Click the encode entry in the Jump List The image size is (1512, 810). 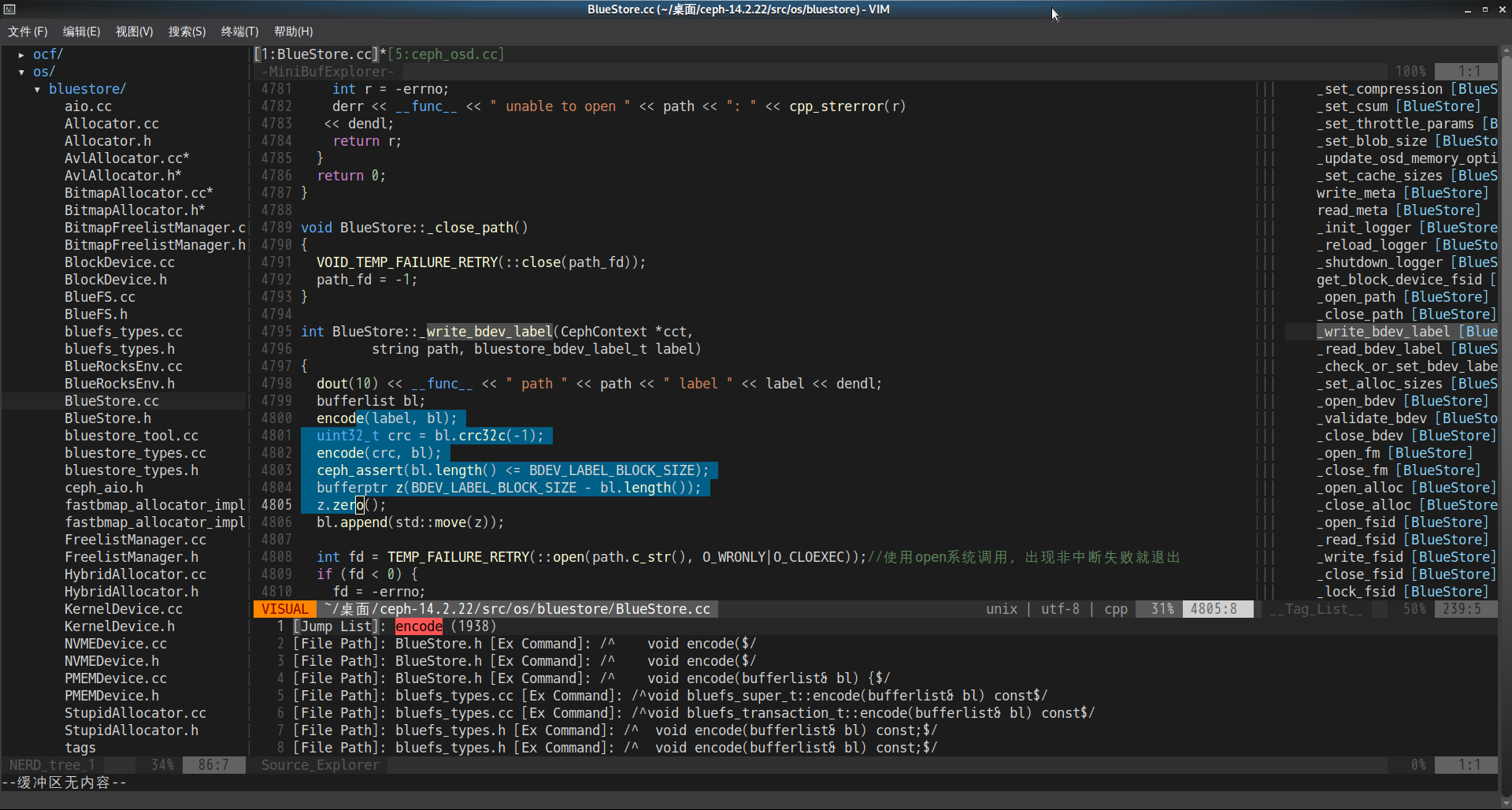pyautogui.click(x=418, y=626)
